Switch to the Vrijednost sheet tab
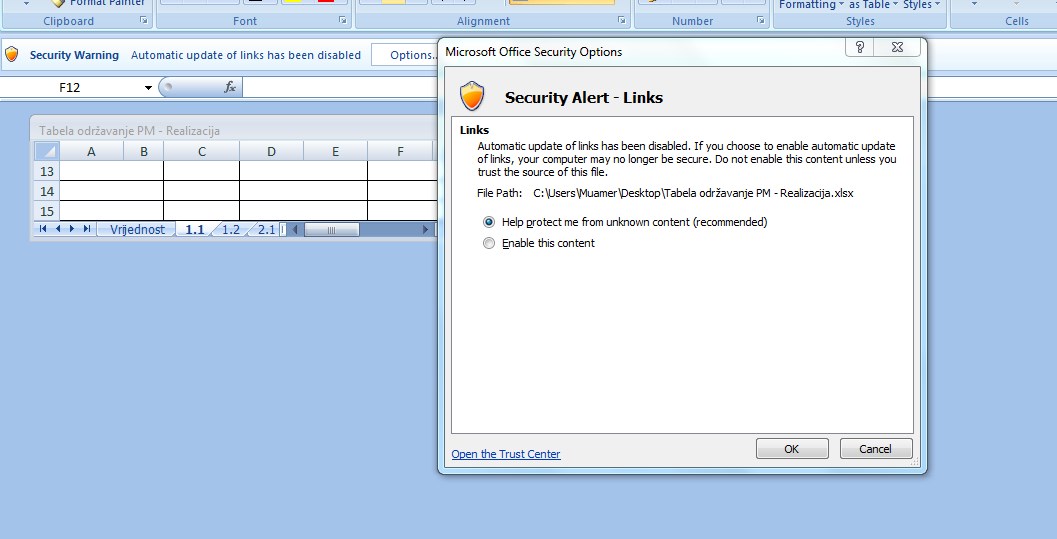The height and width of the screenshot is (539, 1057). (138, 230)
